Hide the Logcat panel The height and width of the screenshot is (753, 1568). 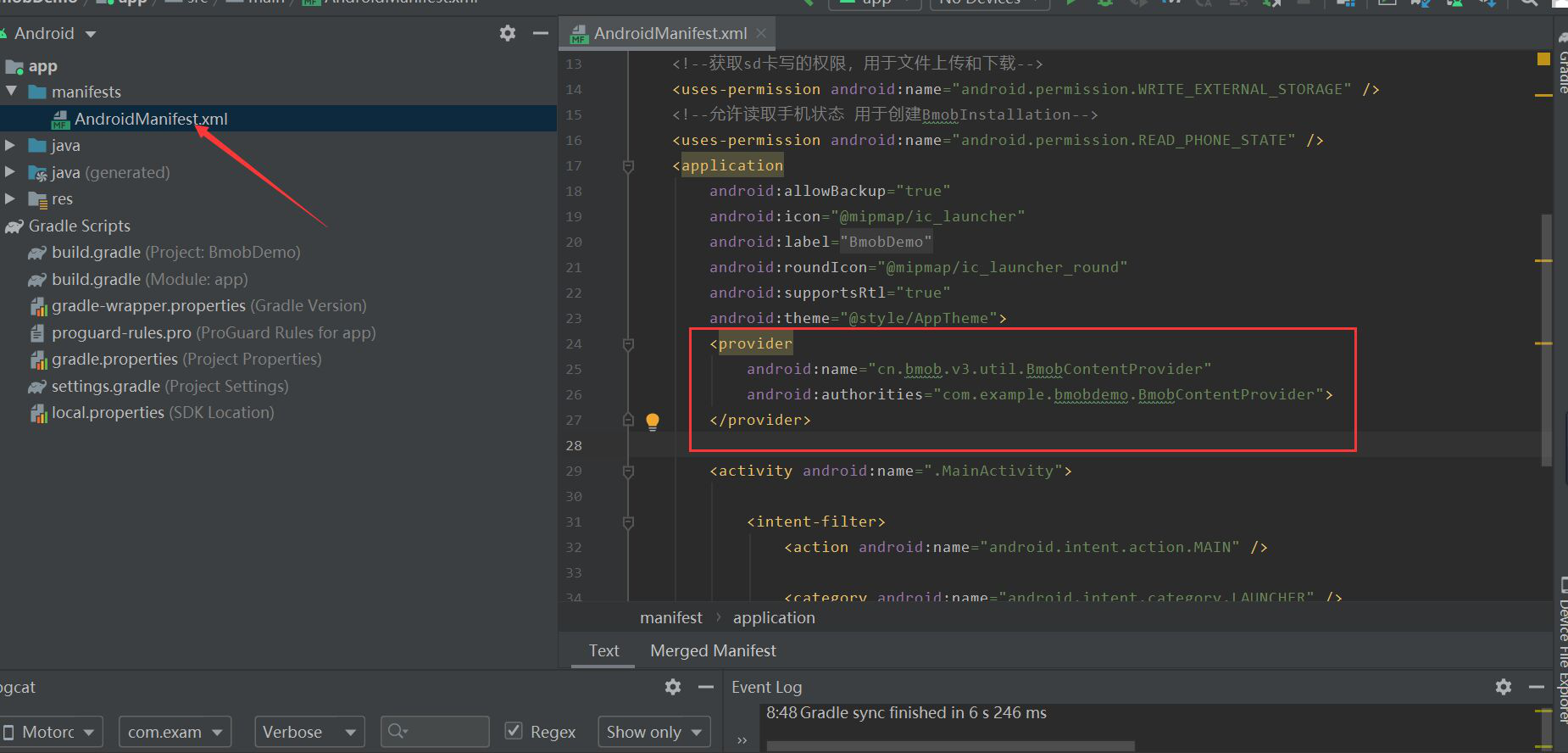pyautogui.click(x=706, y=687)
